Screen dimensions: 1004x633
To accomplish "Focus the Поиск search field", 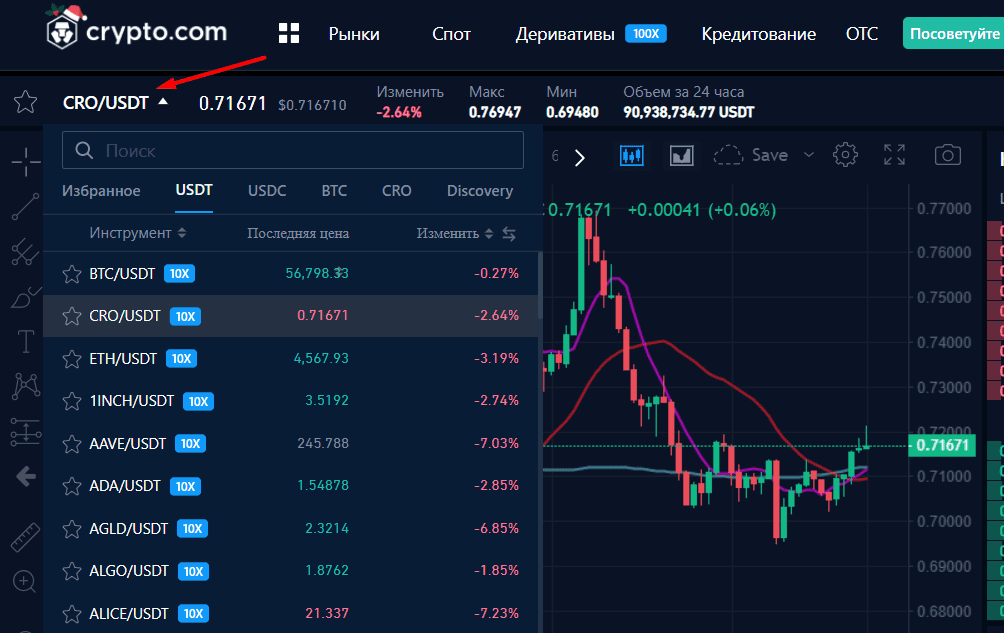I will pos(293,150).
